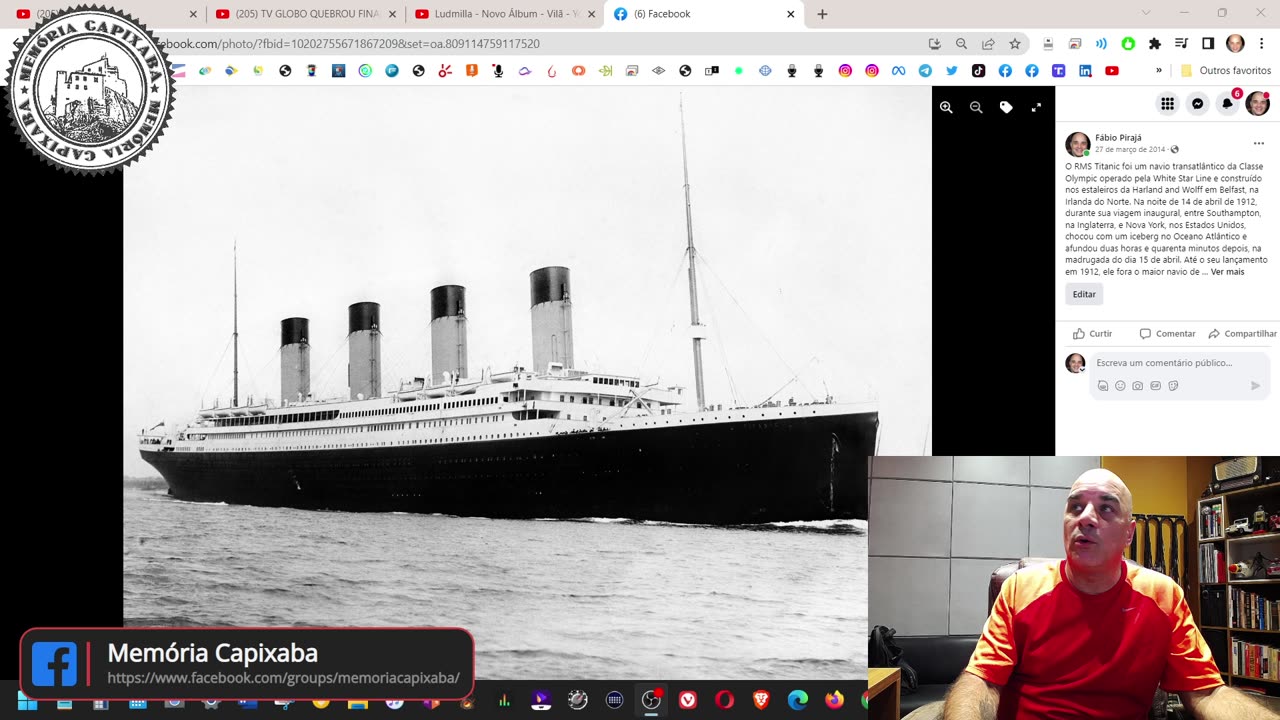Send the comment with arrow icon

[x=1256, y=386]
